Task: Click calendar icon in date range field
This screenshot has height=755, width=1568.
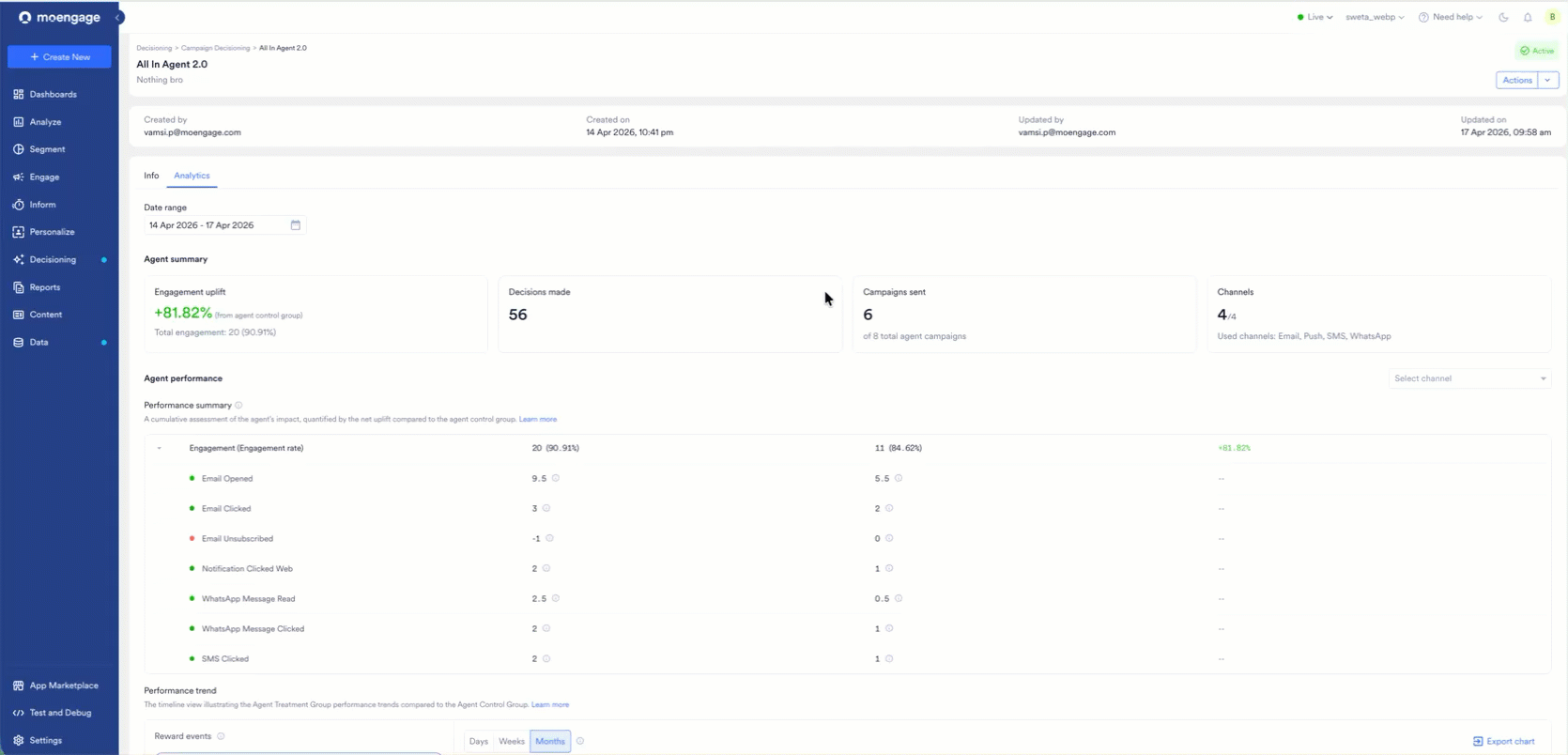Action: tap(295, 225)
